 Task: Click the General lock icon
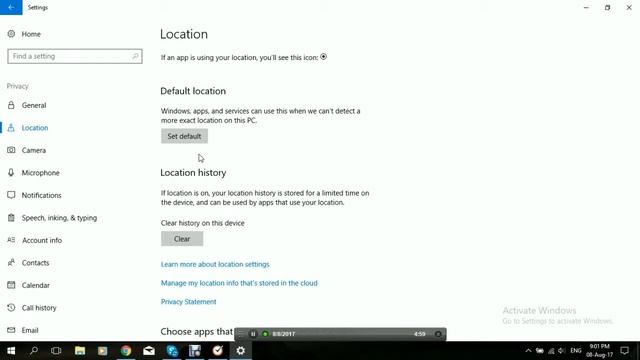[x=11, y=105]
